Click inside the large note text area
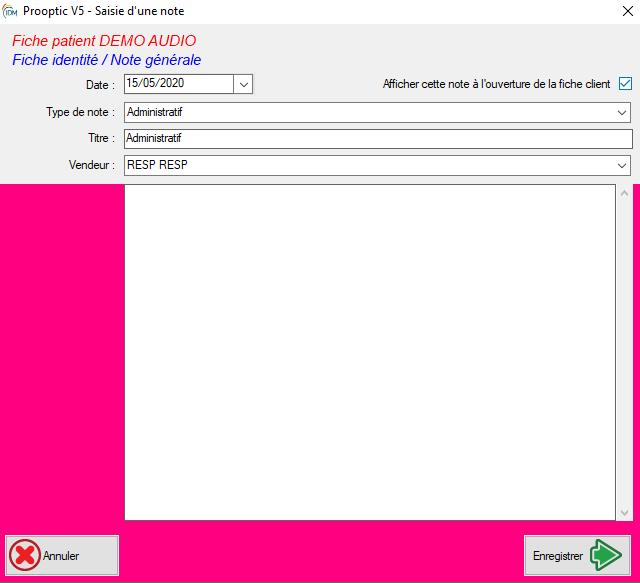 coord(370,352)
